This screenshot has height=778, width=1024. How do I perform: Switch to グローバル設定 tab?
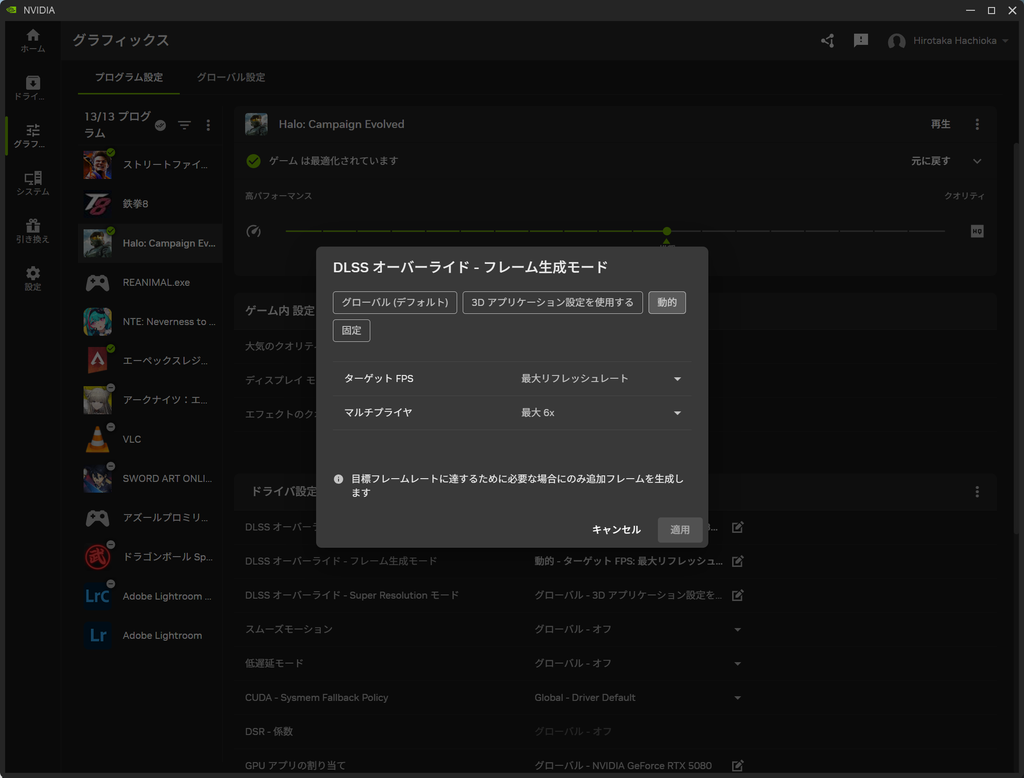tap(231, 77)
